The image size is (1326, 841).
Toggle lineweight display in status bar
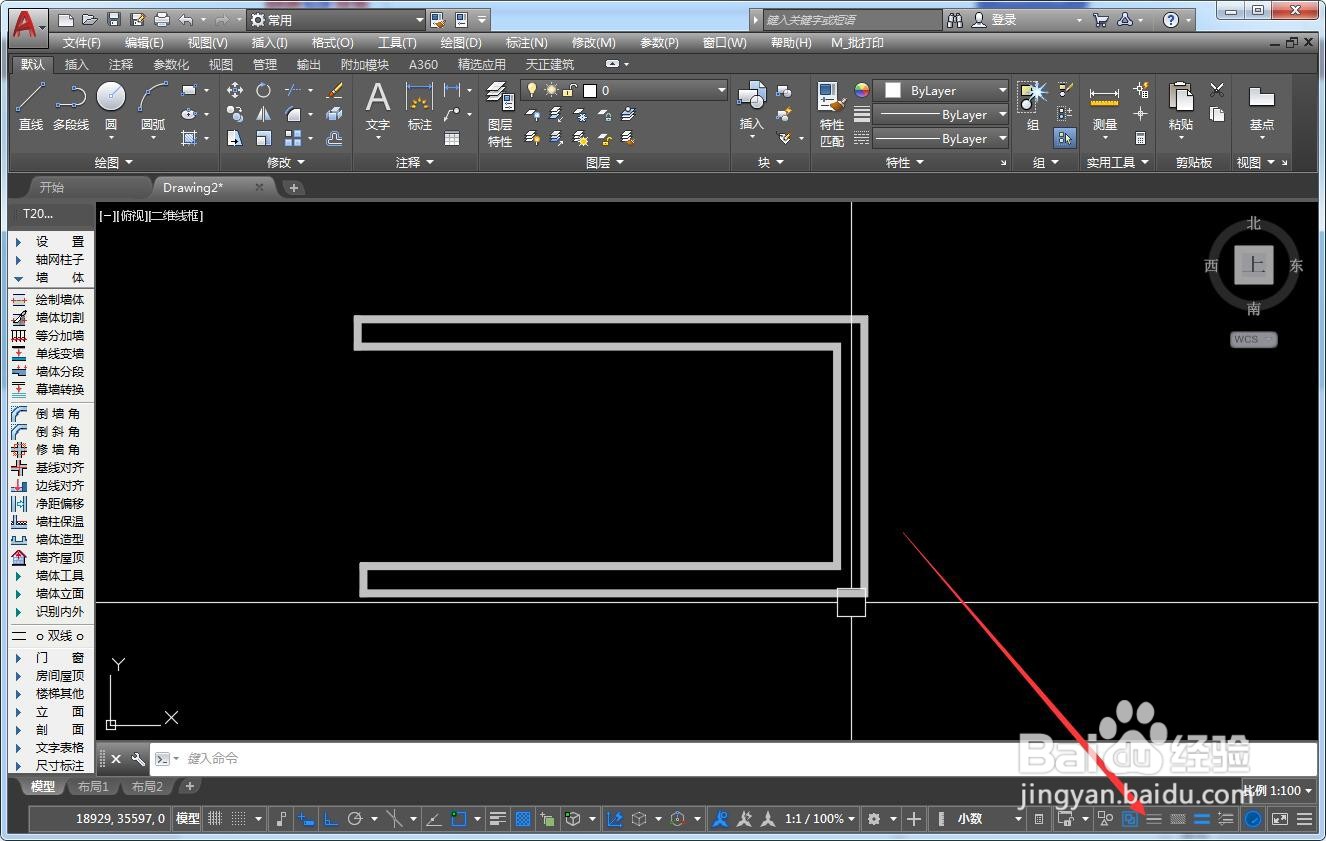tap(498, 819)
